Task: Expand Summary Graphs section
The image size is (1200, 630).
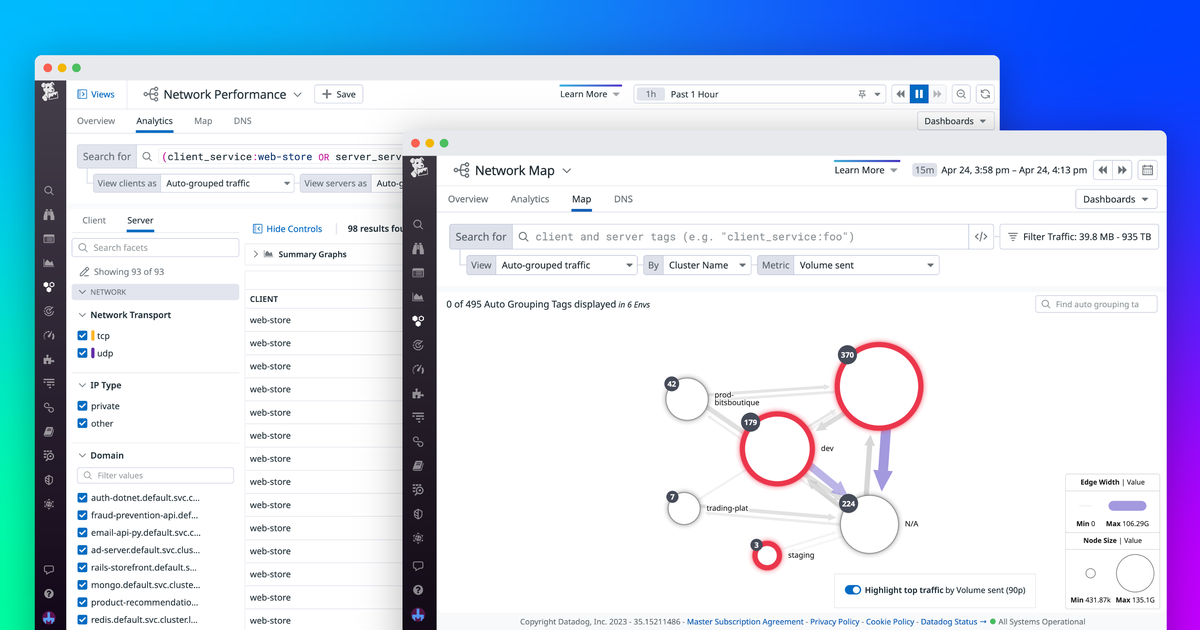Action: (x=256, y=254)
